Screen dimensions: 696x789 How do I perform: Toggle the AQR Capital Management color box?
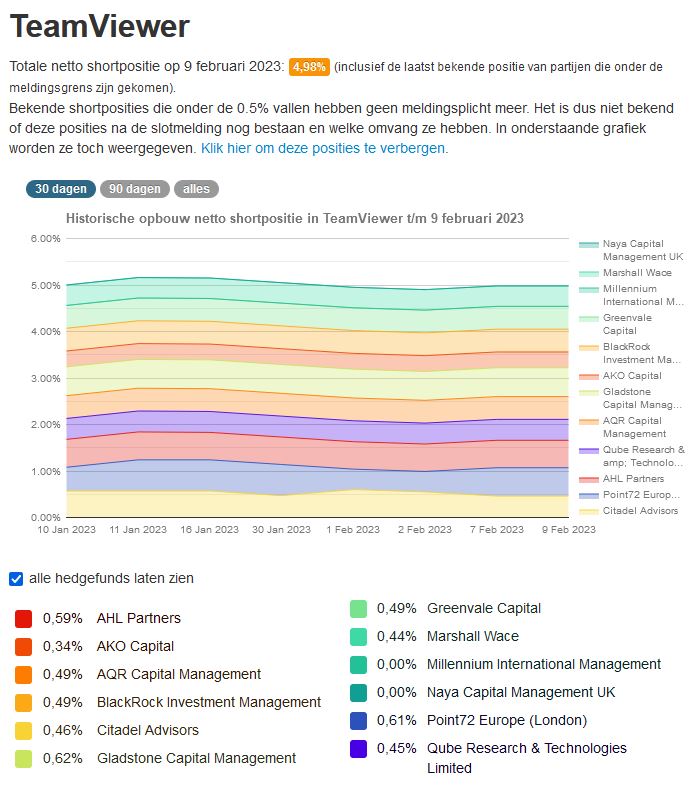point(24,674)
